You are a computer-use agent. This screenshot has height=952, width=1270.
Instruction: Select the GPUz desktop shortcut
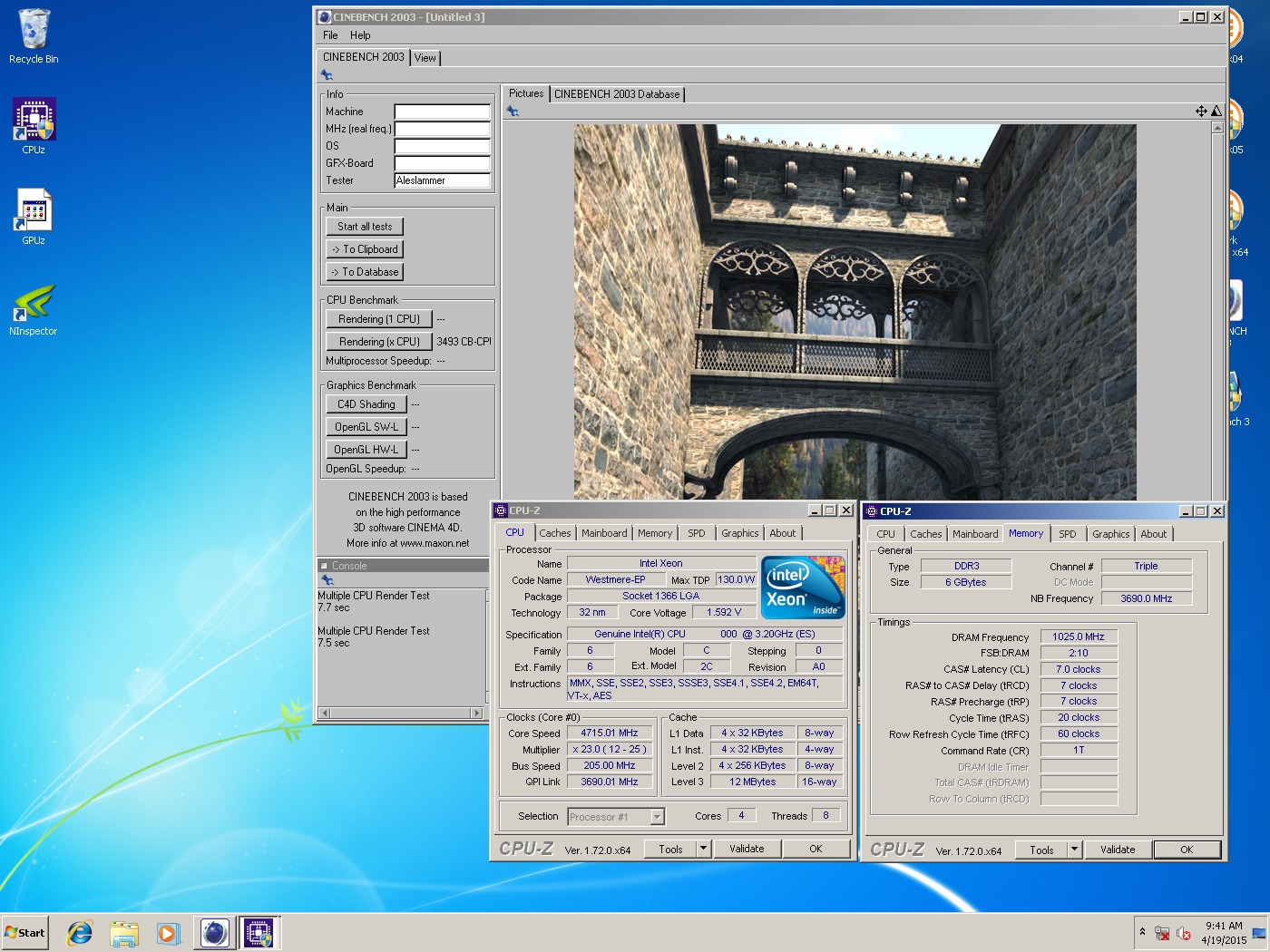[x=34, y=217]
